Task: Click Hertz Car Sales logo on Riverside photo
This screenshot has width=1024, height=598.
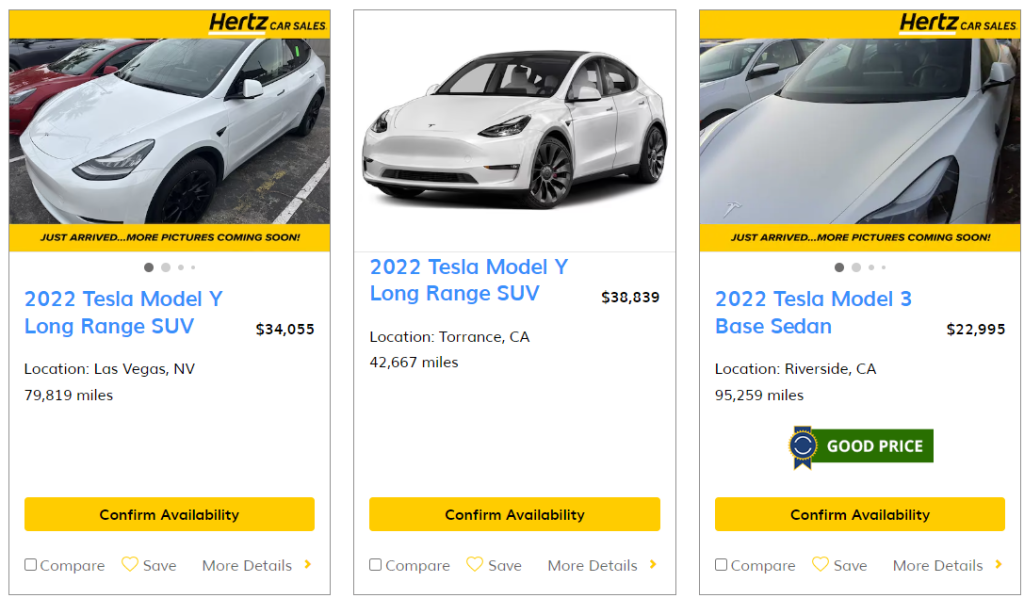Action: click(958, 23)
